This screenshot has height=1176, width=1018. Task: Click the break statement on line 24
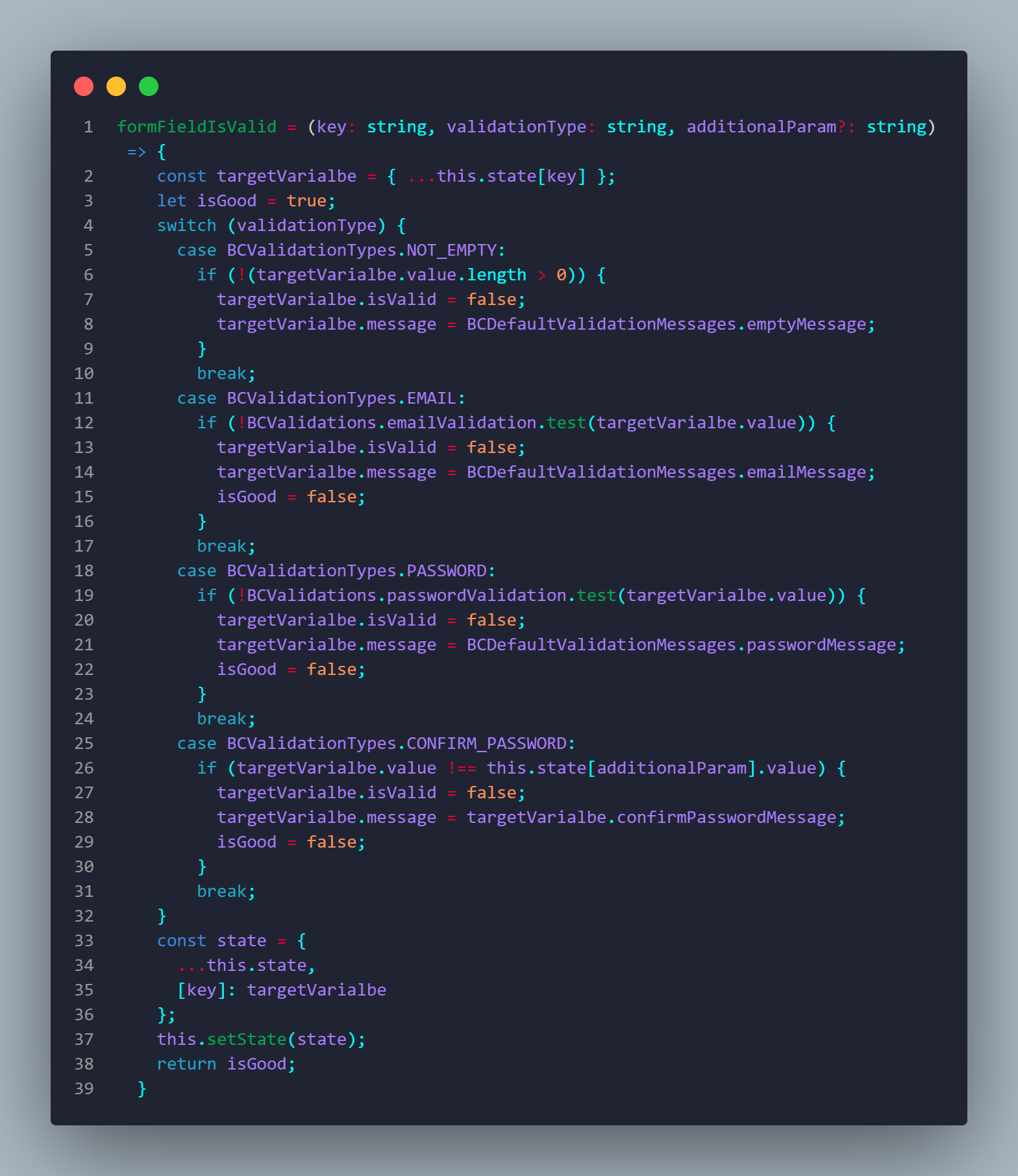click(x=227, y=718)
